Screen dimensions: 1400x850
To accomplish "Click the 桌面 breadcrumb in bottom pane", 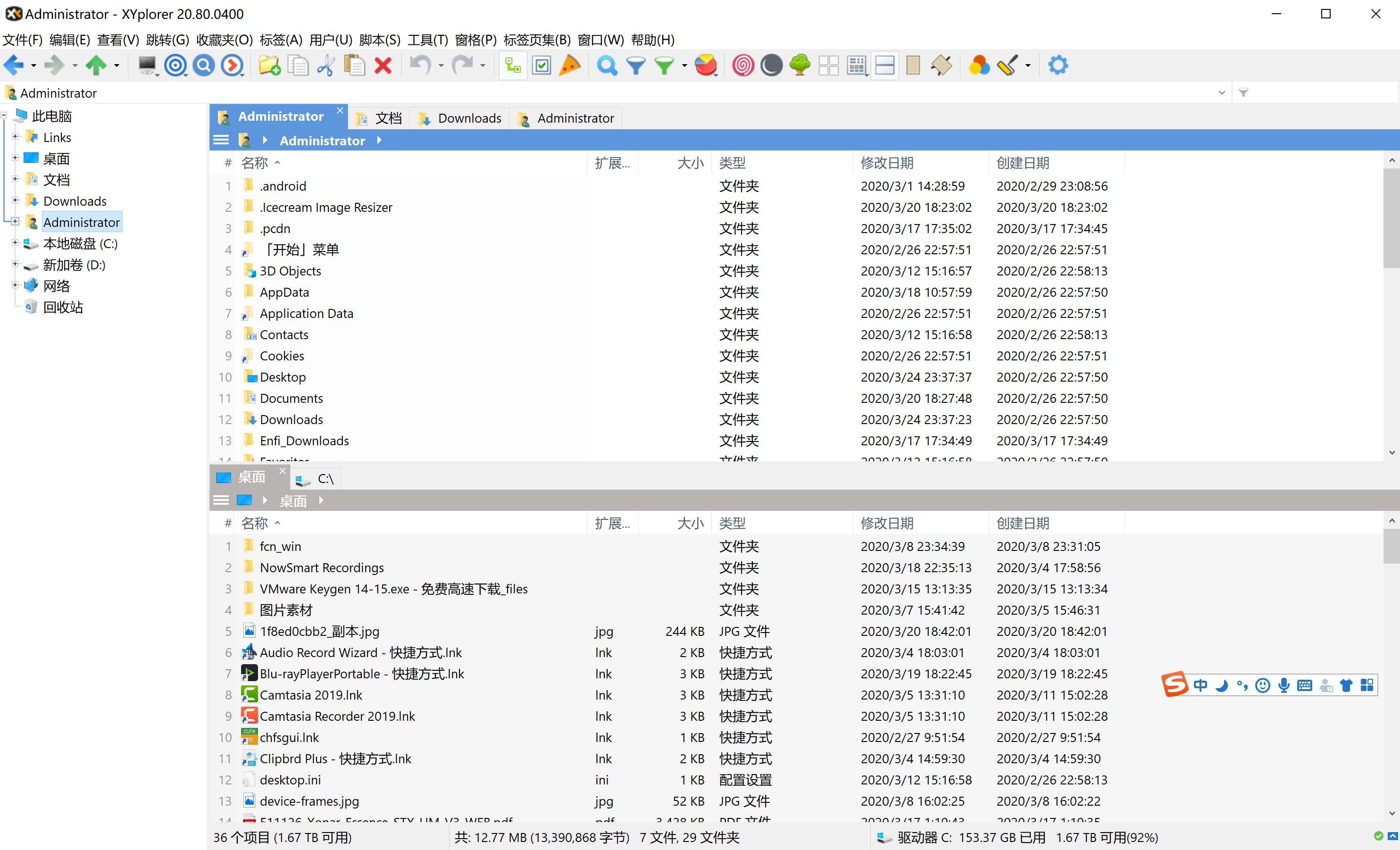I will [293, 500].
